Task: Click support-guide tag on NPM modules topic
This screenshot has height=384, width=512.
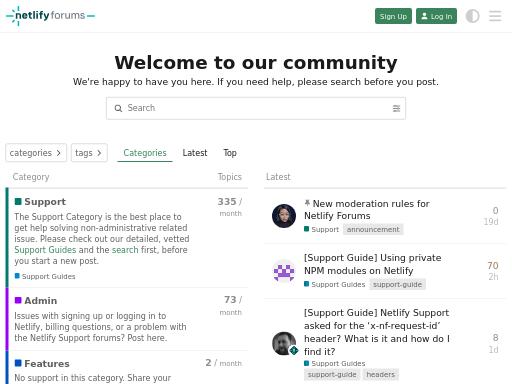Action: coord(397,284)
